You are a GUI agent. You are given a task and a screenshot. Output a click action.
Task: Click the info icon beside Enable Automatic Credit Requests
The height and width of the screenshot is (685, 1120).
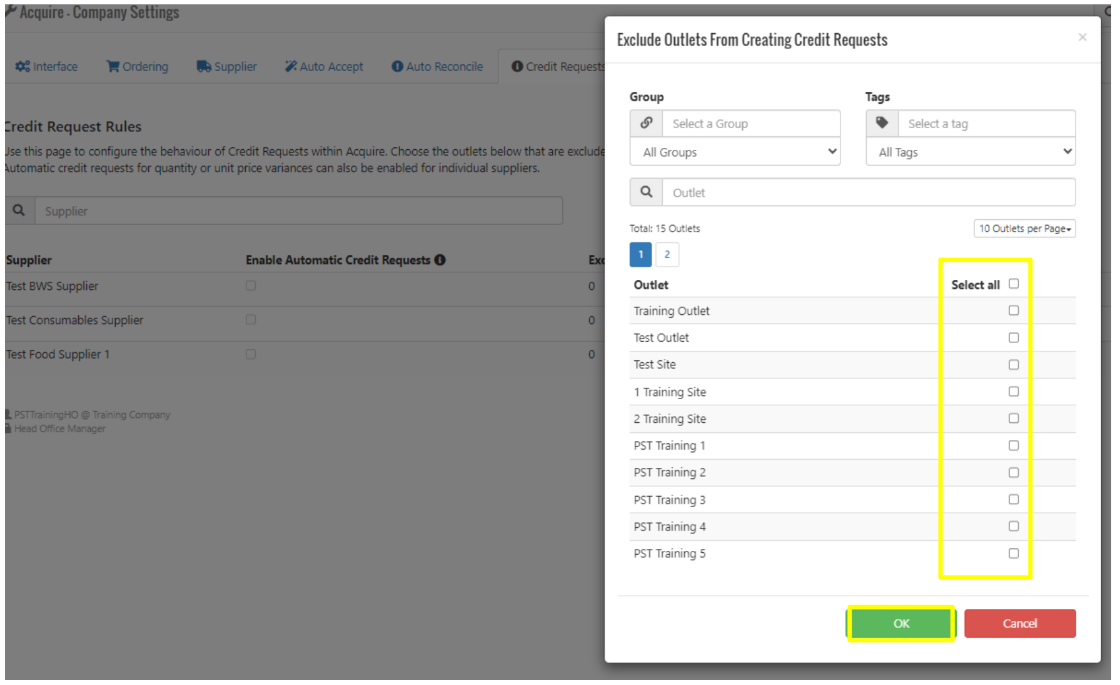(x=440, y=260)
